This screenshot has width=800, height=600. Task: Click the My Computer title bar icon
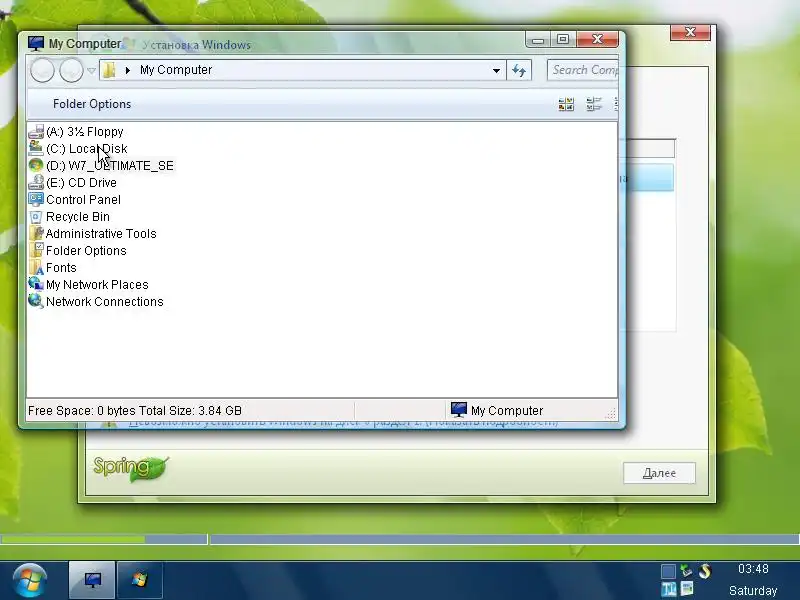pyautogui.click(x=36, y=43)
